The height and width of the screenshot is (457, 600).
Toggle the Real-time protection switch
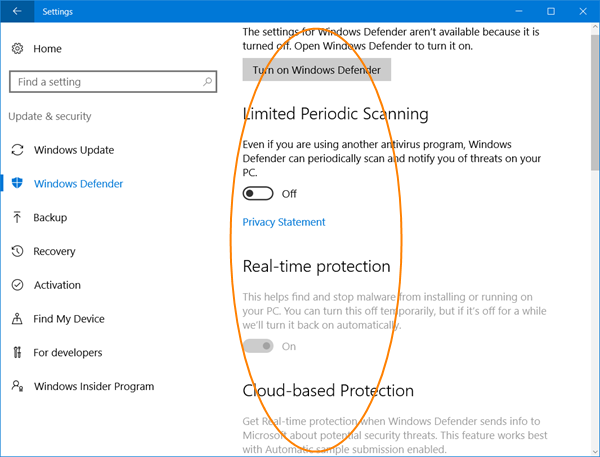coord(258,346)
